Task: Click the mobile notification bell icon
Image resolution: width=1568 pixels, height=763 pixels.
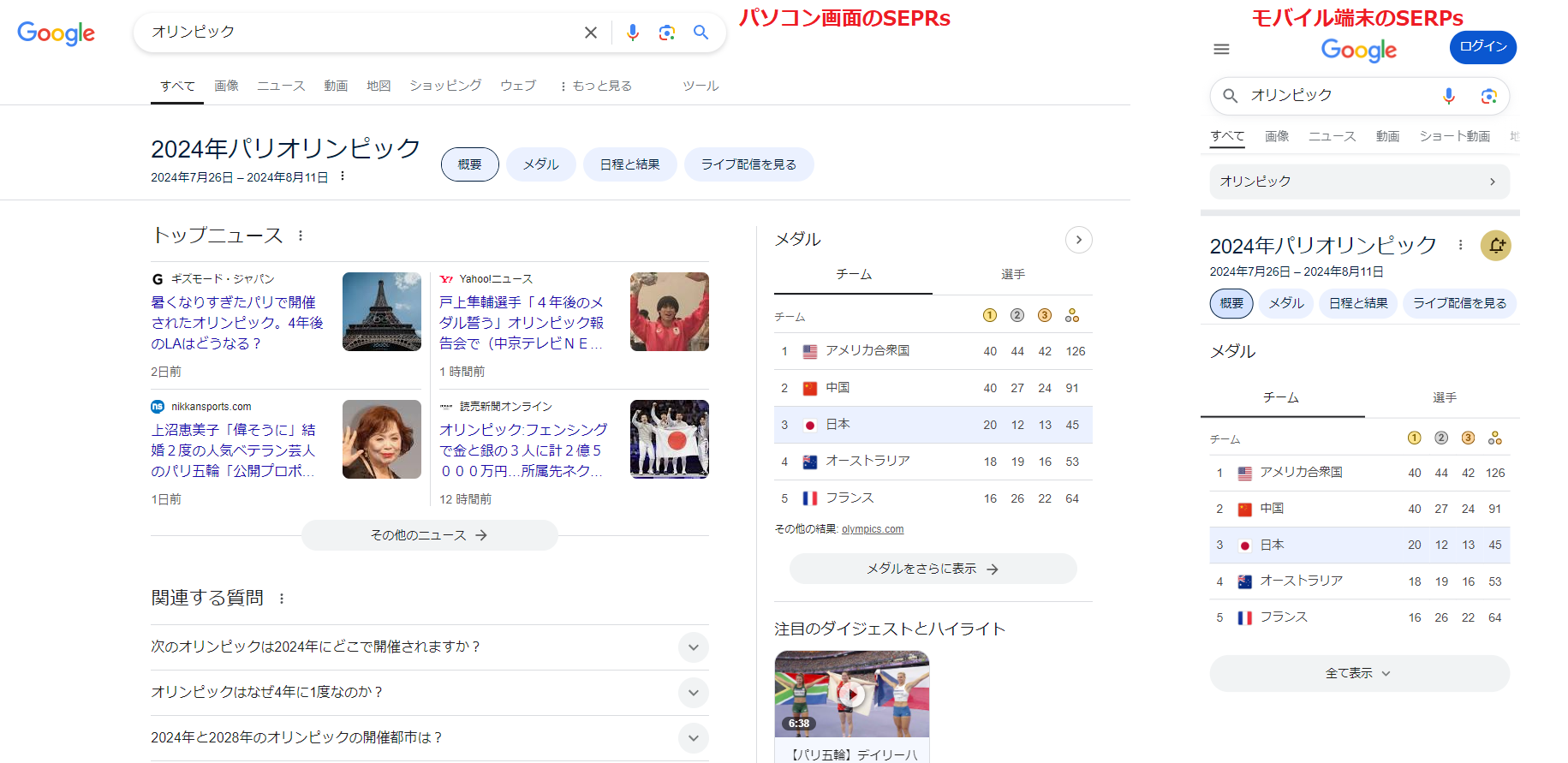Action: (x=1496, y=246)
